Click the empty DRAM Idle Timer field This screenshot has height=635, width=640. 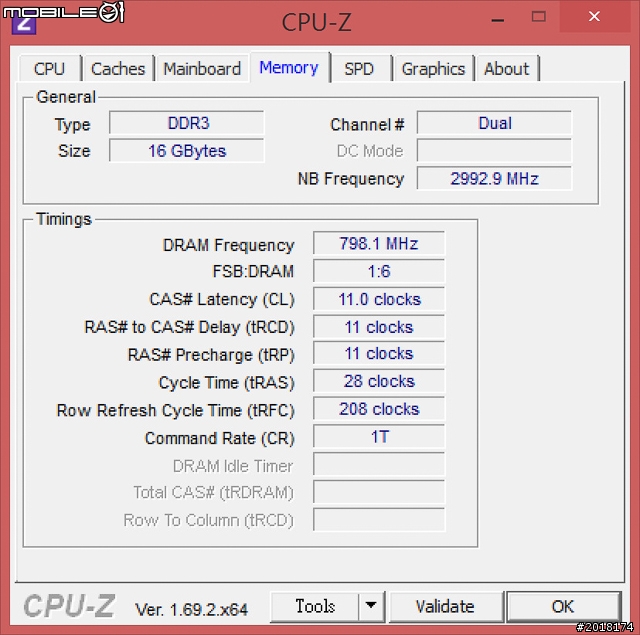[x=379, y=464]
